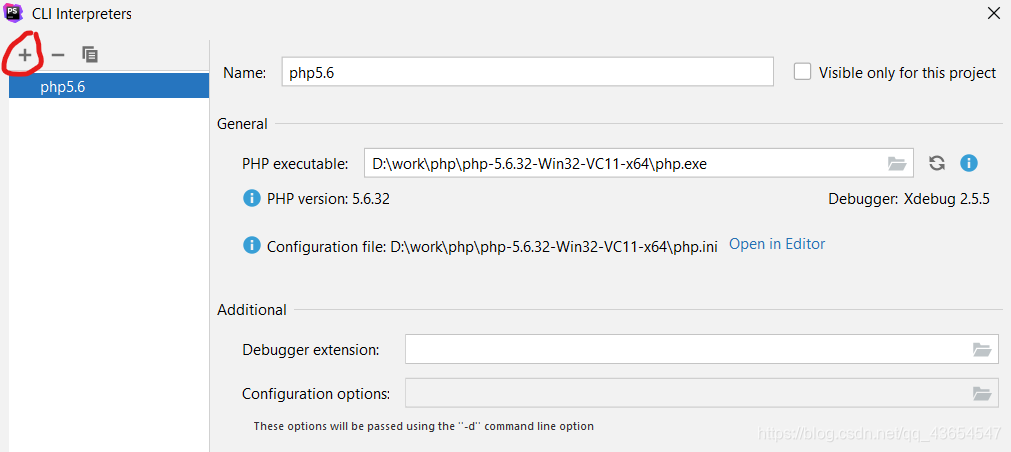Screen dimensions: 1011x452
Task: Add a new CLI interpreter with plus icon
Action: click(25, 55)
